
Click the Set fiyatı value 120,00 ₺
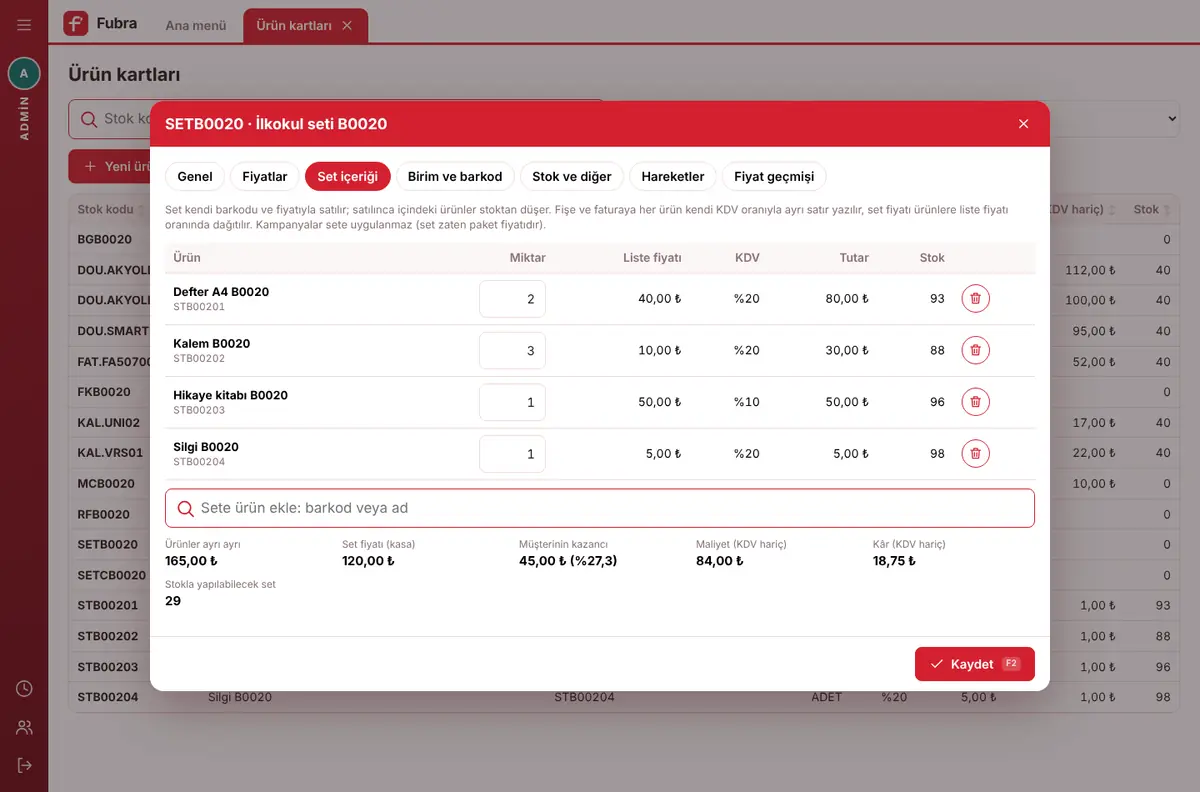coord(368,561)
